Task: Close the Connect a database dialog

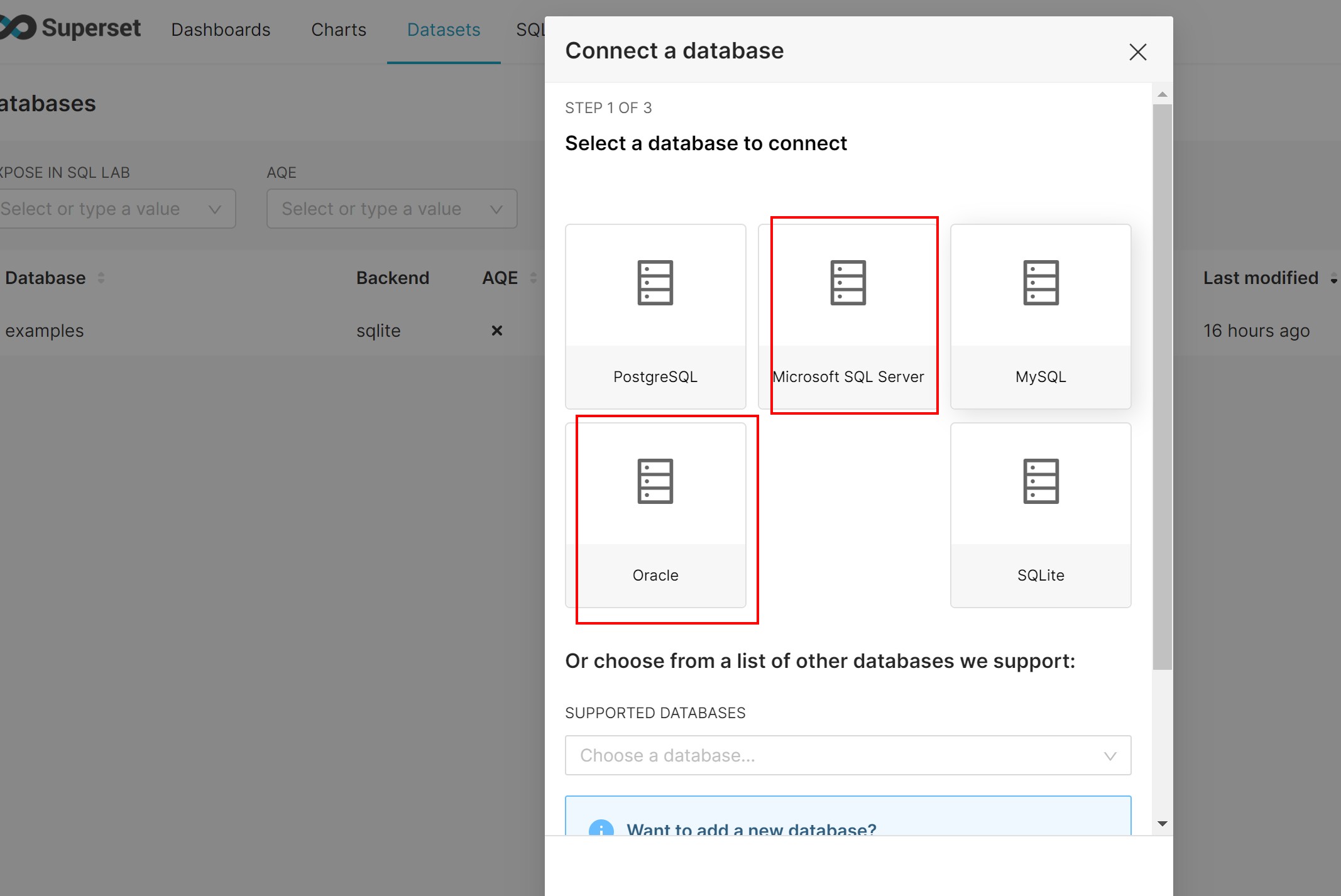Action: (1138, 52)
